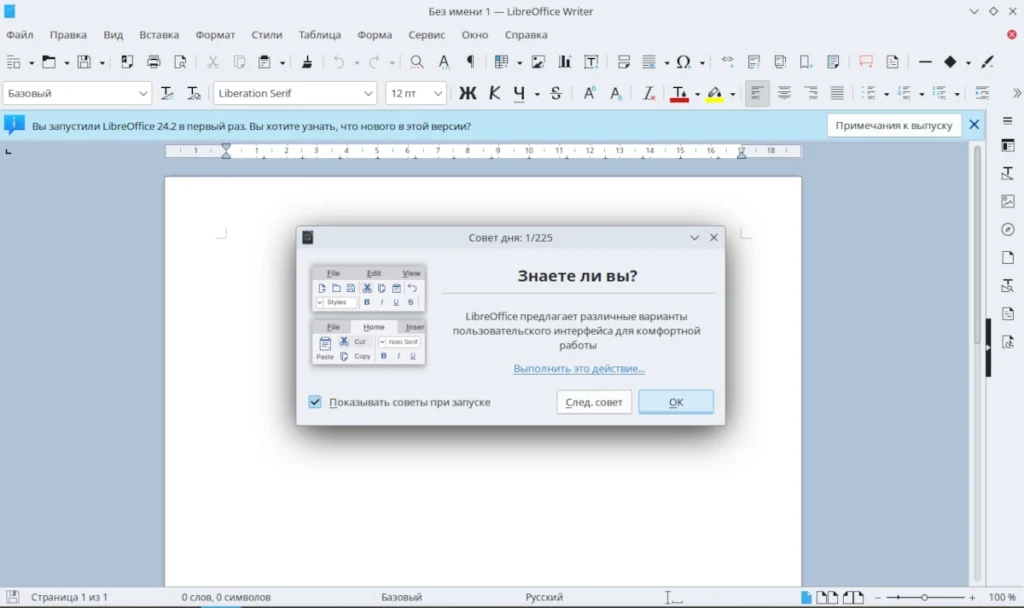Screen dimensions: 1024x608
Task: Open the paragraph style Базовый dropdown
Action: pyautogui.click(x=143, y=93)
